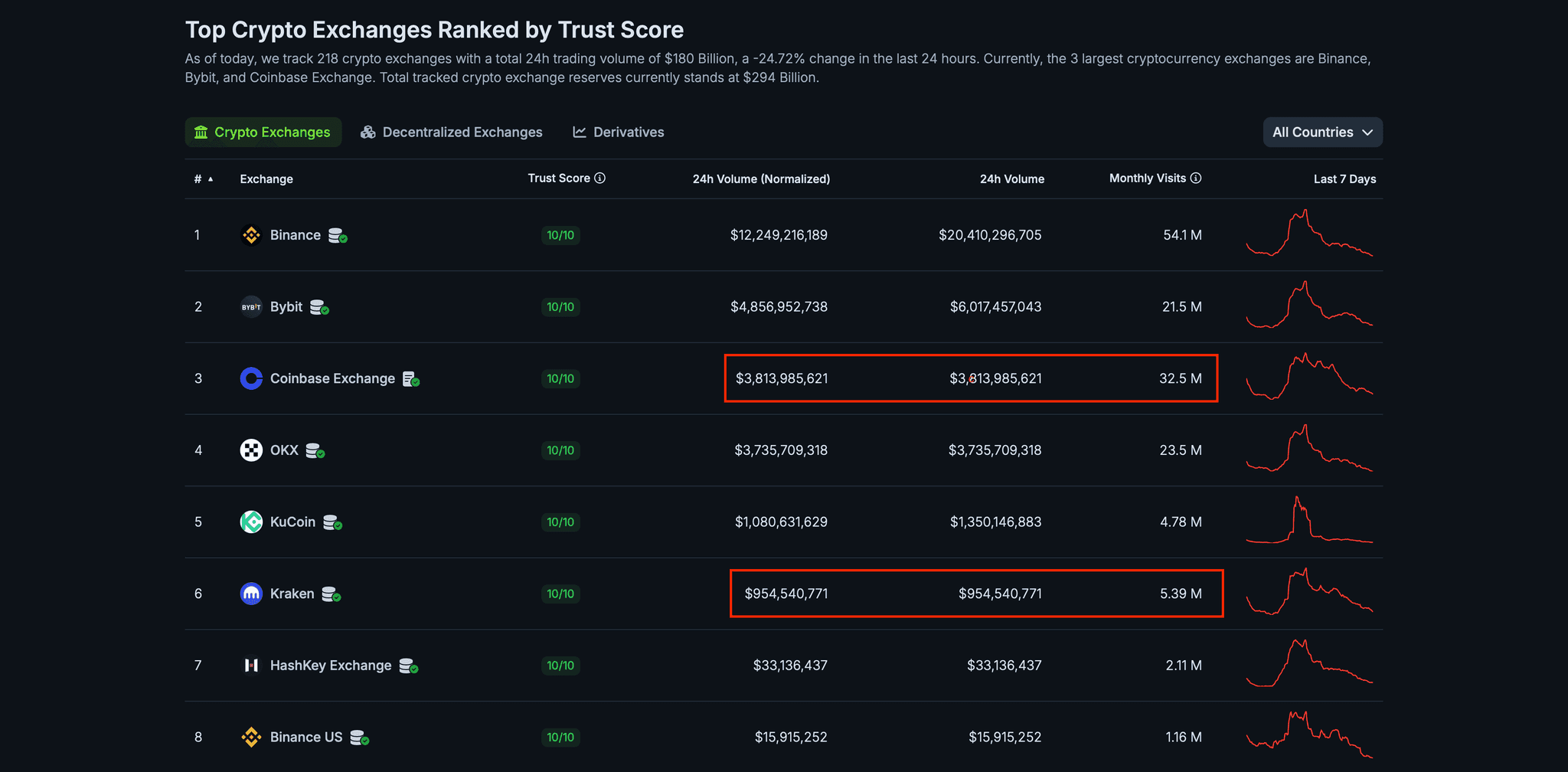Open the Coinbase Exchange name link
Image resolution: width=1568 pixels, height=772 pixels.
click(332, 378)
